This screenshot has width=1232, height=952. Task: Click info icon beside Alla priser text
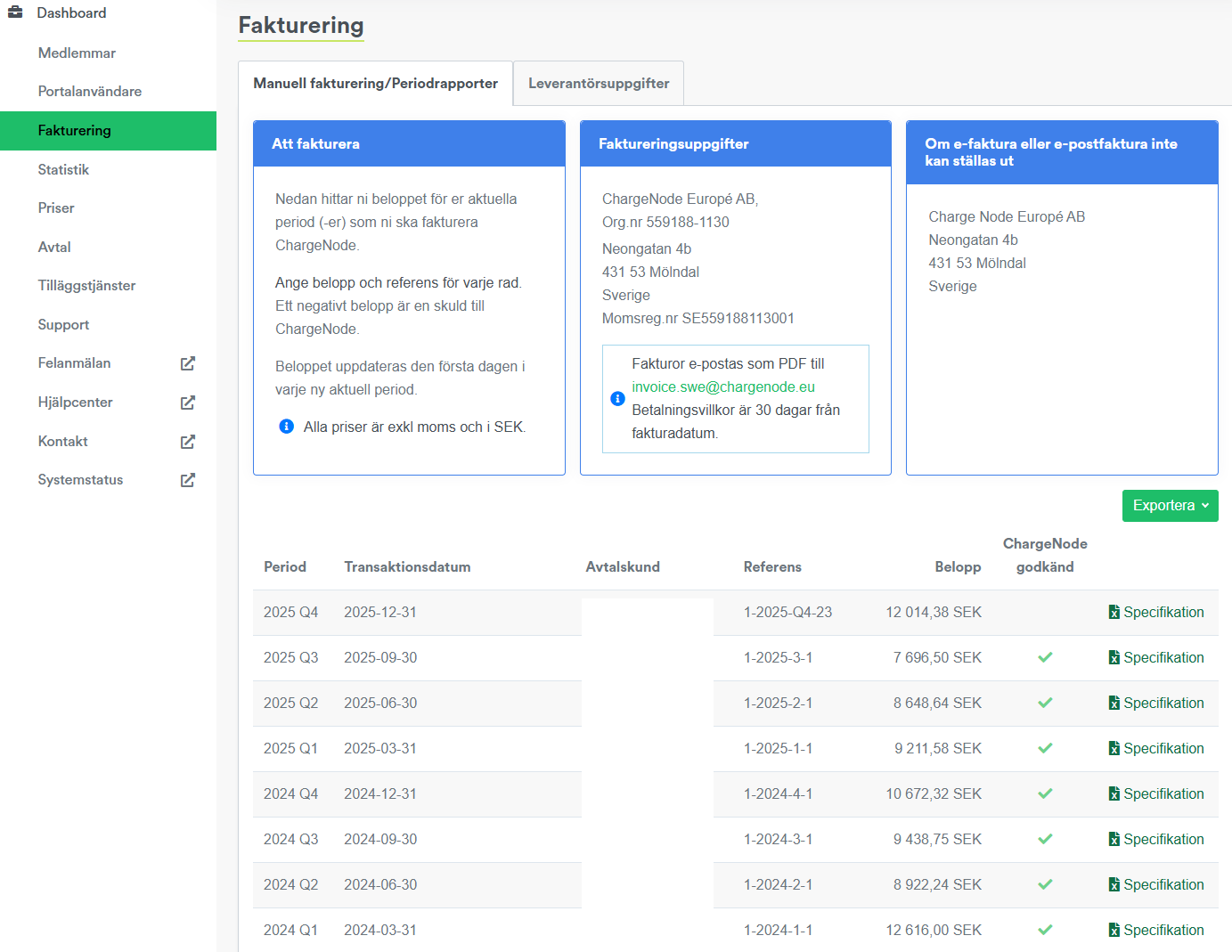coord(287,427)
